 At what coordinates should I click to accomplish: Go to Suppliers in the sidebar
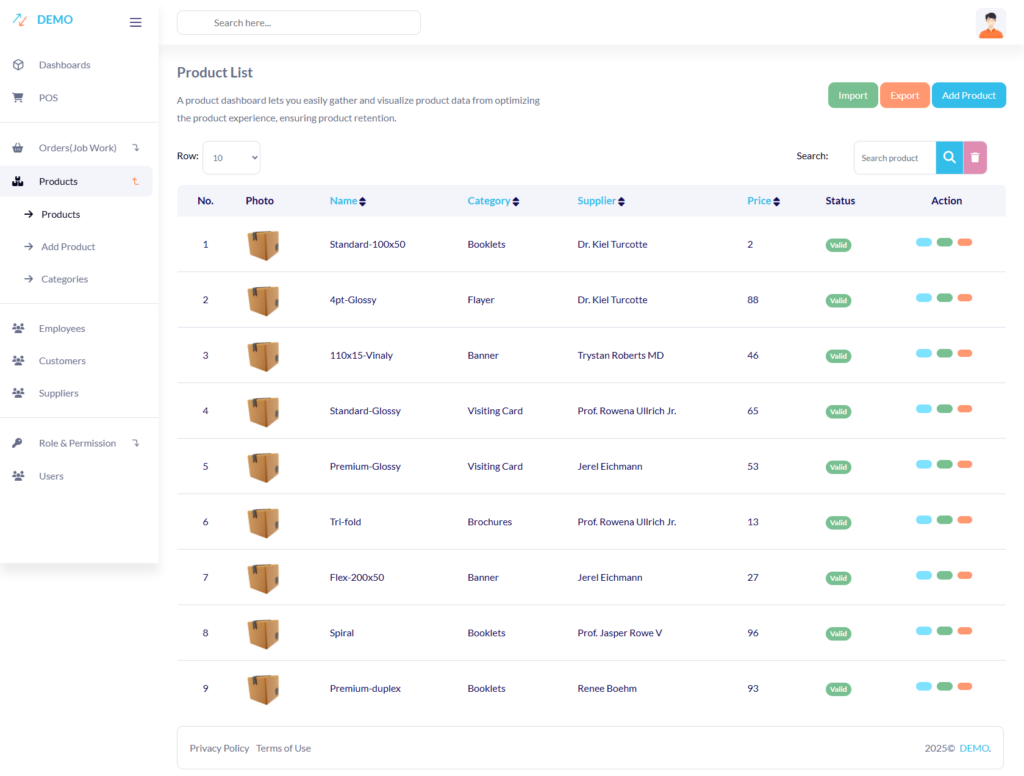[x=58, y=393]
